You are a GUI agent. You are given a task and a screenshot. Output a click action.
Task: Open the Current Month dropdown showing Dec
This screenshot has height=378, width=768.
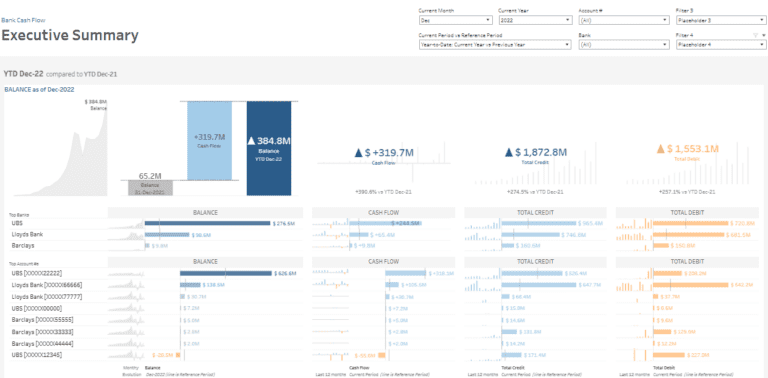[456, 20]
